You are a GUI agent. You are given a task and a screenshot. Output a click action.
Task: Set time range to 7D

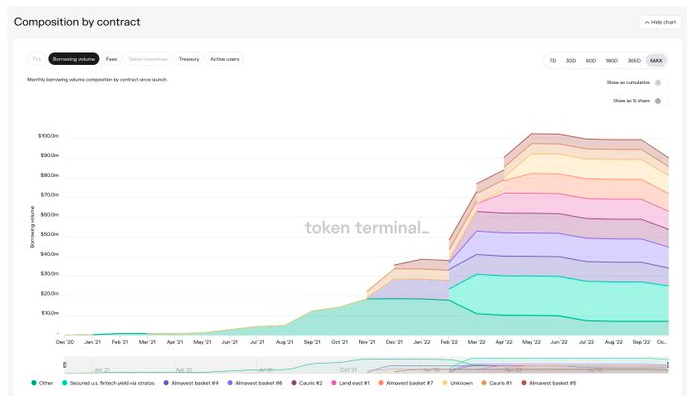[553, 61]
